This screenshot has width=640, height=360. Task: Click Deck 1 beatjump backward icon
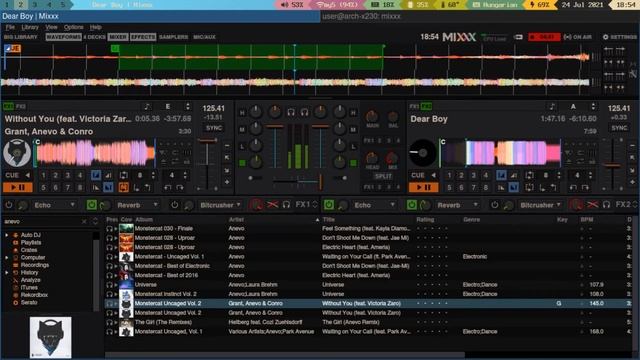tap(167, 188)
